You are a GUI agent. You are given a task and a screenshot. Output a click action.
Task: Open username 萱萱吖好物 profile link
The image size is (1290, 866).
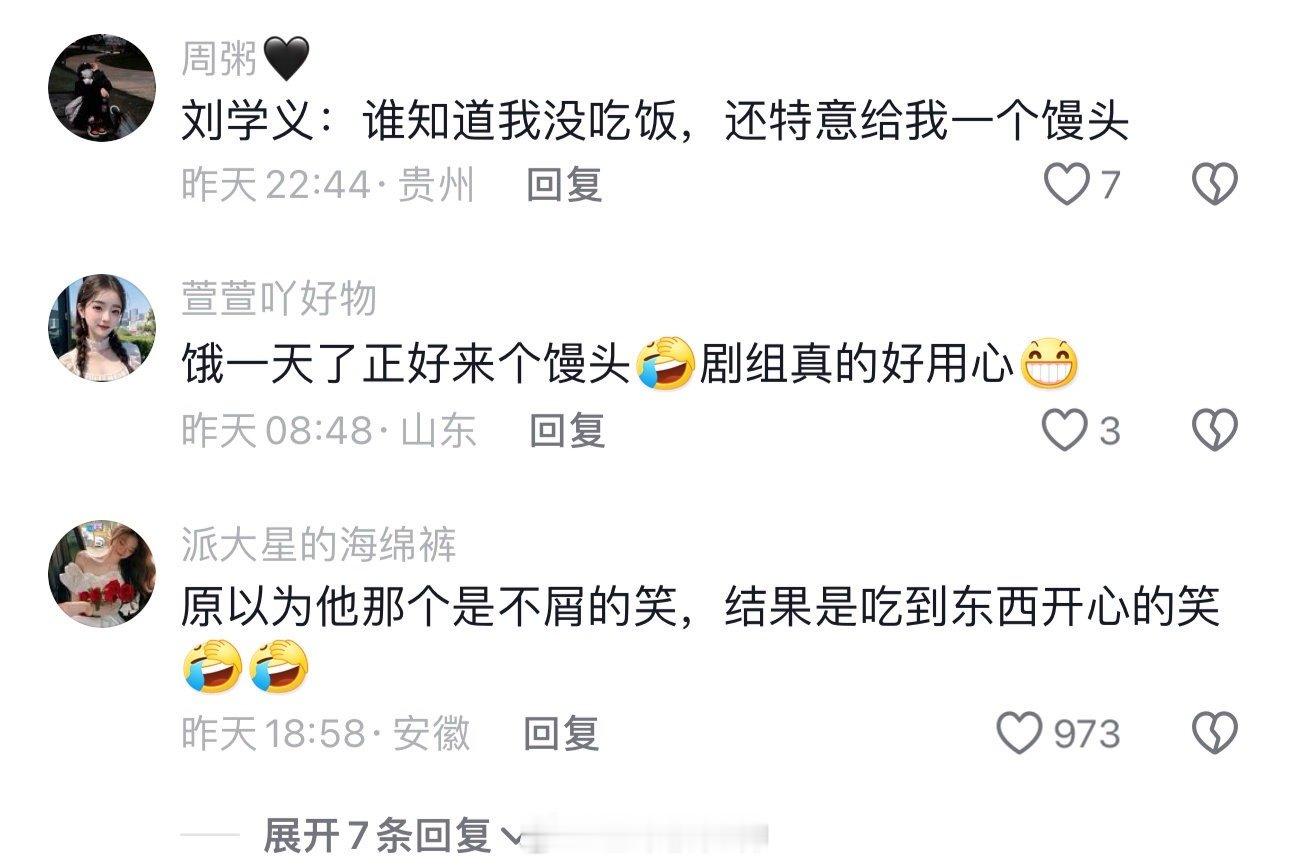[x=279, y=299]
